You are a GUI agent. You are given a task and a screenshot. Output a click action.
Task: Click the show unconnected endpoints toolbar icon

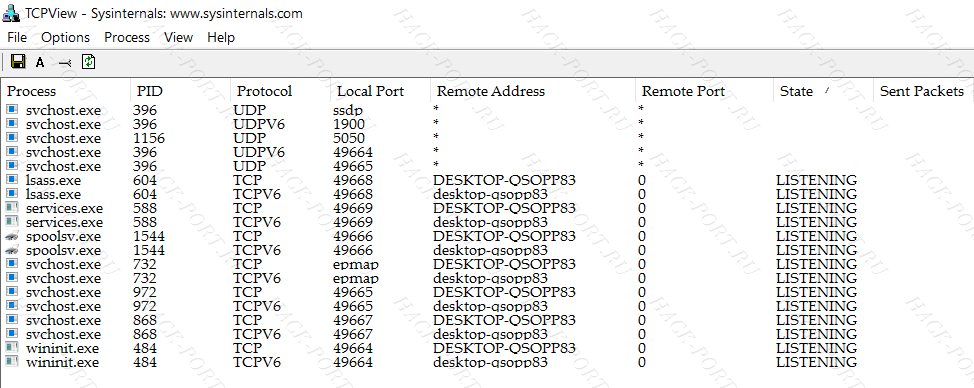point(65,63)
